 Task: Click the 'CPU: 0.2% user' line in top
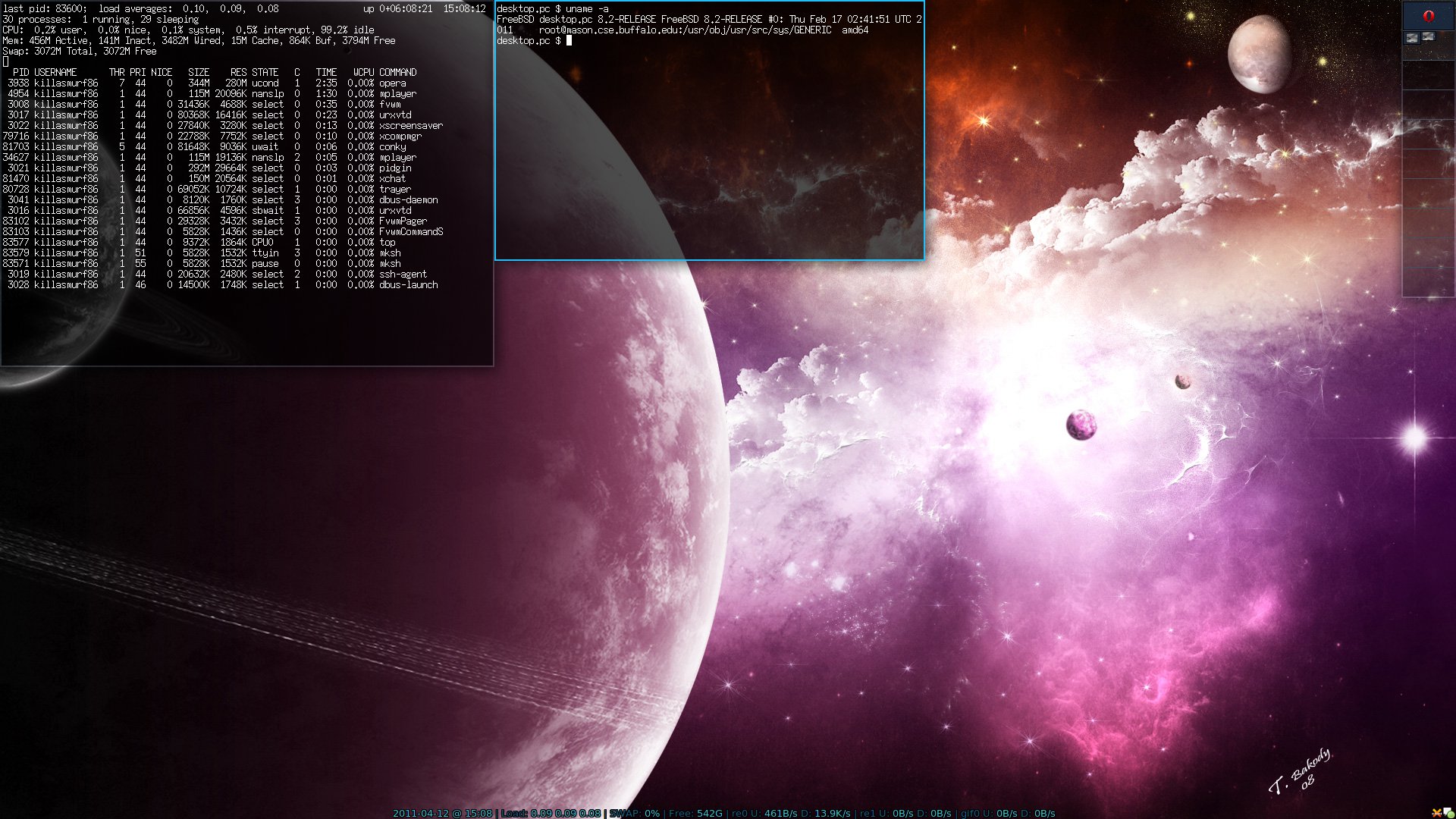click(188, 30)
